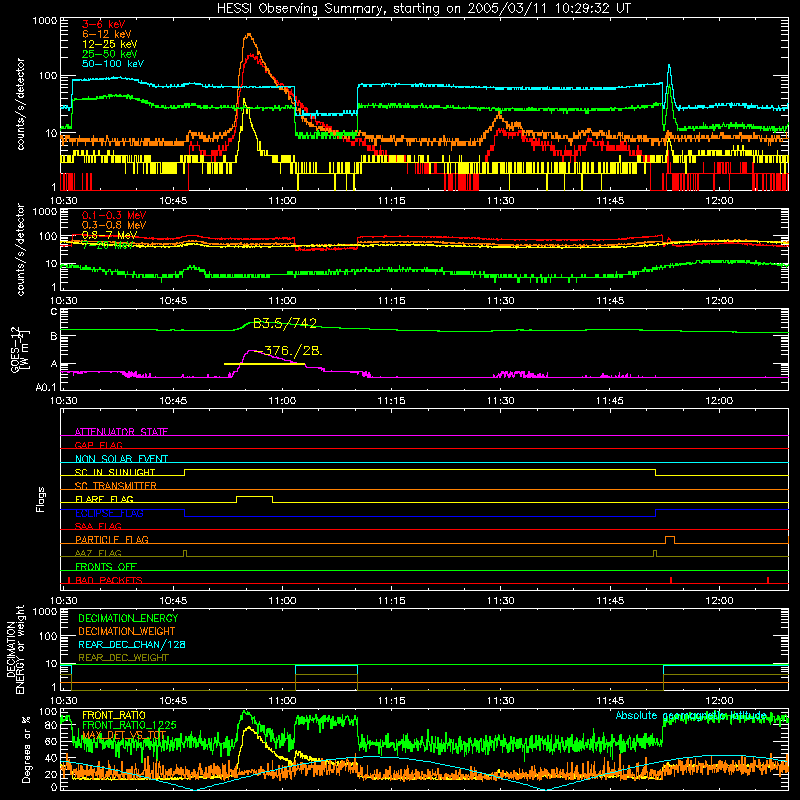Image resolution: width=800 pixels, height=800 pixels.
Task: Select the 'PARTICLE_FLAG' label
Action: 112,539
